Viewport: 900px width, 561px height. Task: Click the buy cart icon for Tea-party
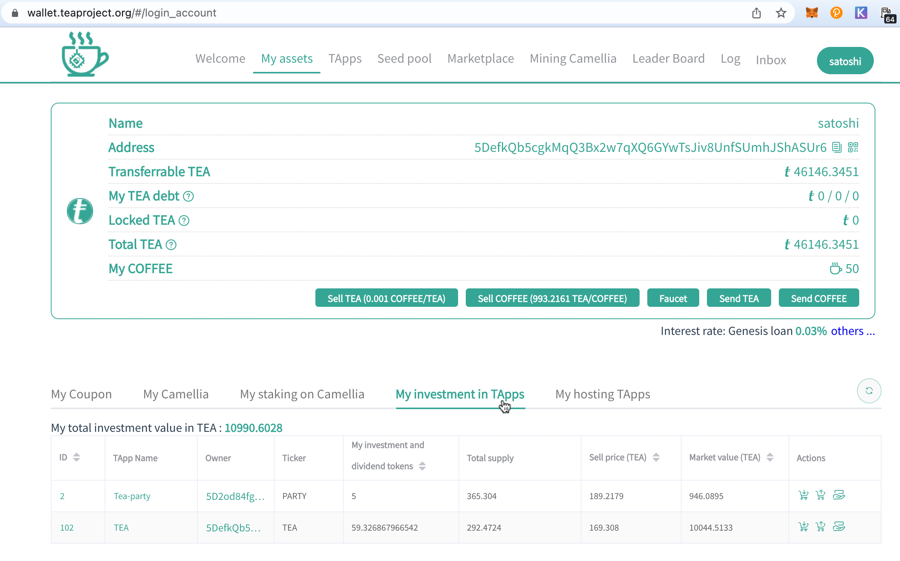pyautogui.click(x=803, y=496)
